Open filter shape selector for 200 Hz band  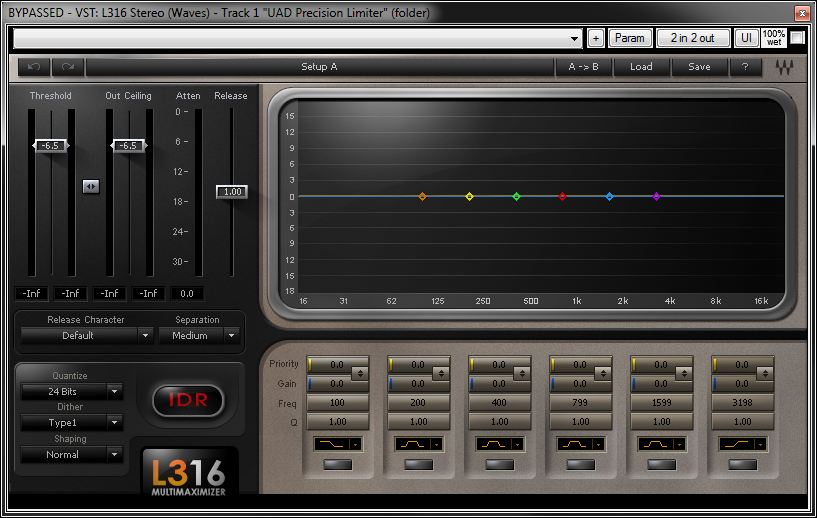[418, 444]
